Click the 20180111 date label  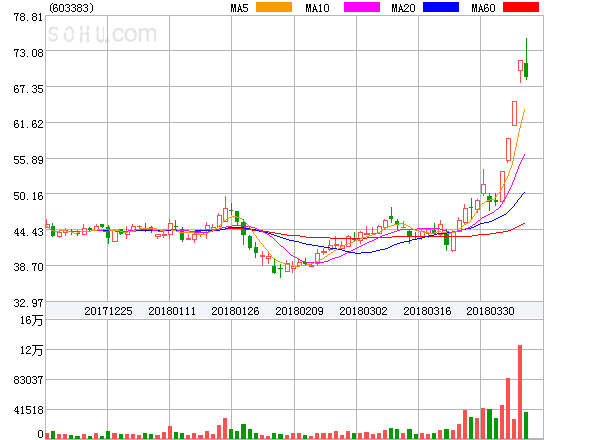point(172,311)
